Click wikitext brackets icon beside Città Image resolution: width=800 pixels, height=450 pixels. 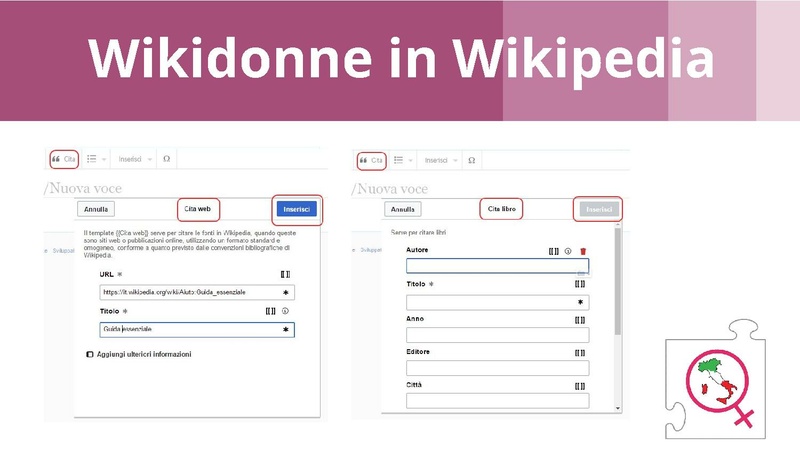point(580,386)
